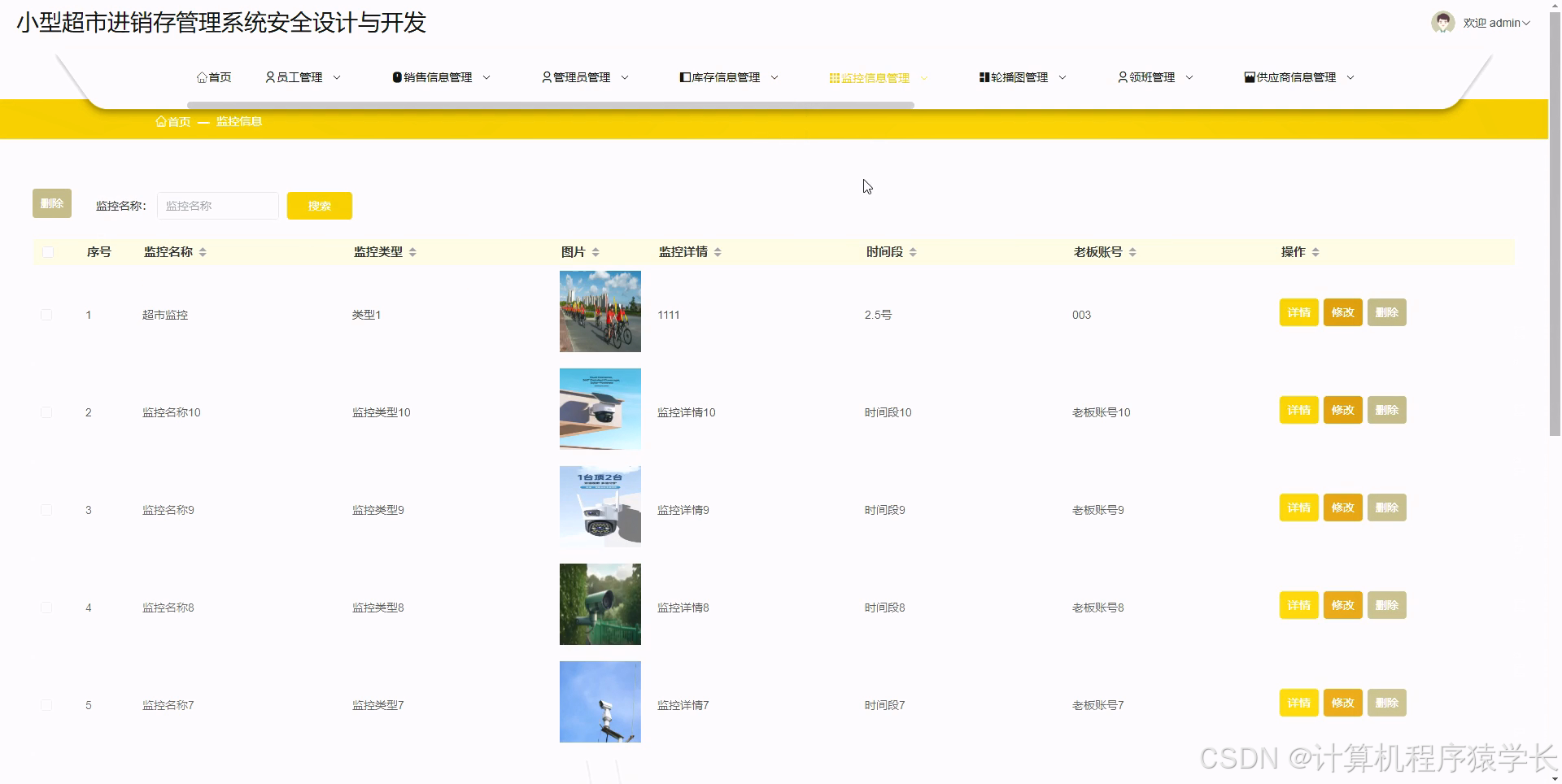Toggle the select-all checkbox in table header
The image size is (1562, 784).
tap(47, 252)
